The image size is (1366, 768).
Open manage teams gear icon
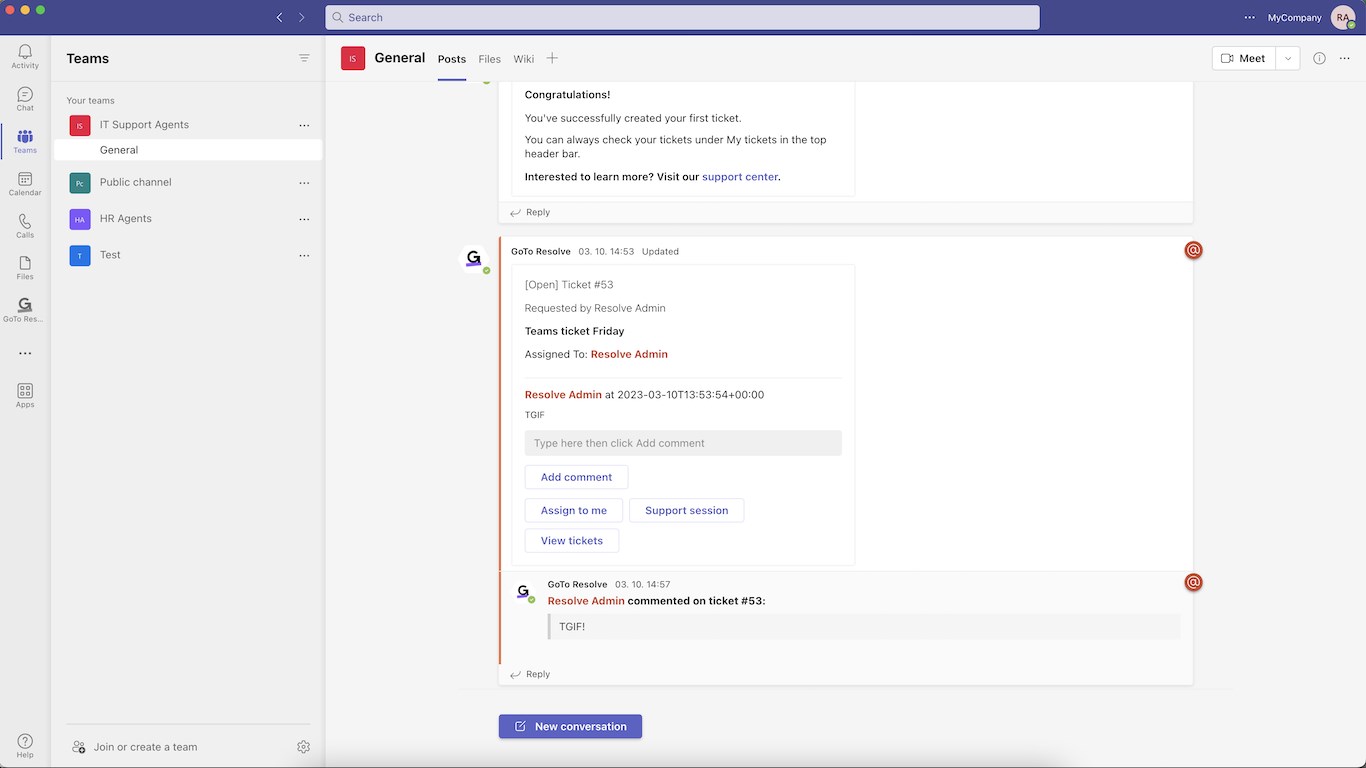point(303,747)
